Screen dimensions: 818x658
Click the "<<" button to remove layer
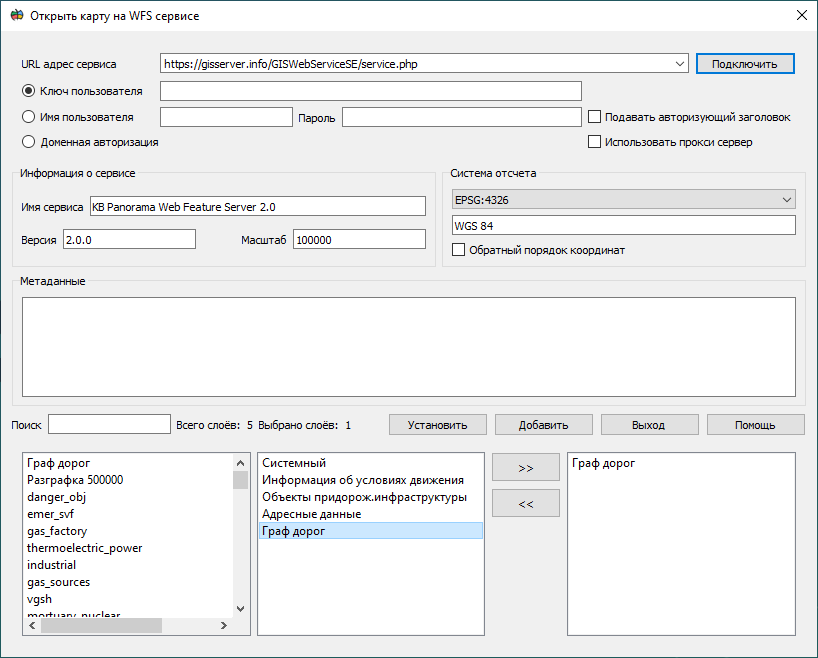525,502
